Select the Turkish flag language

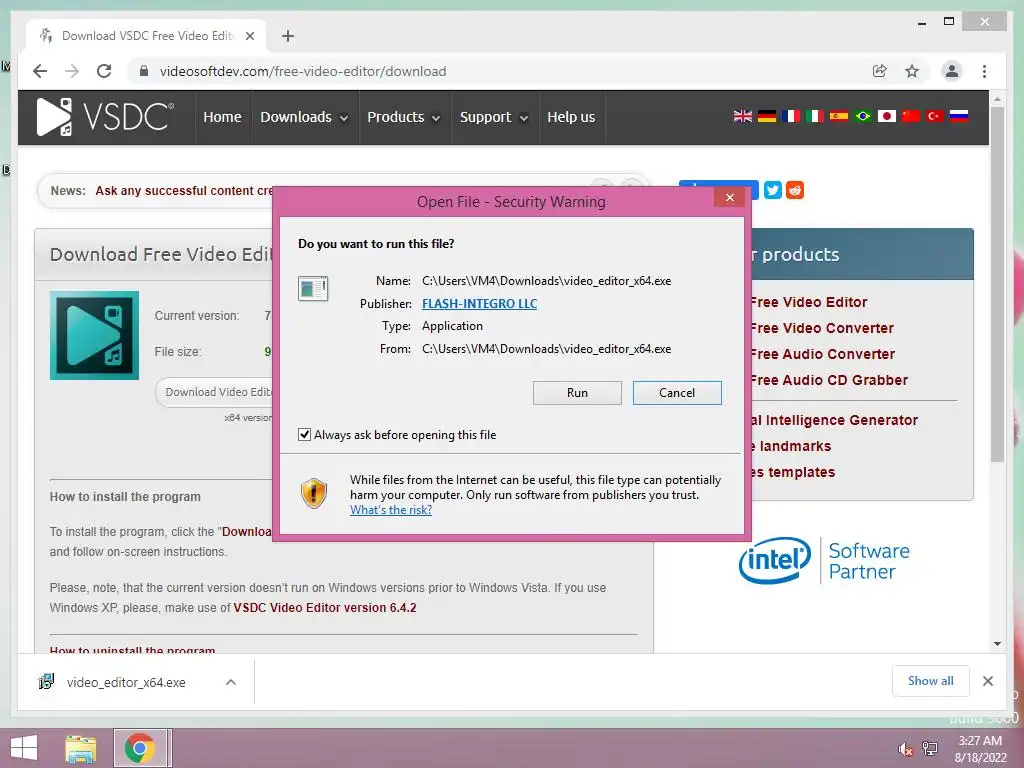tap(935, 116)
